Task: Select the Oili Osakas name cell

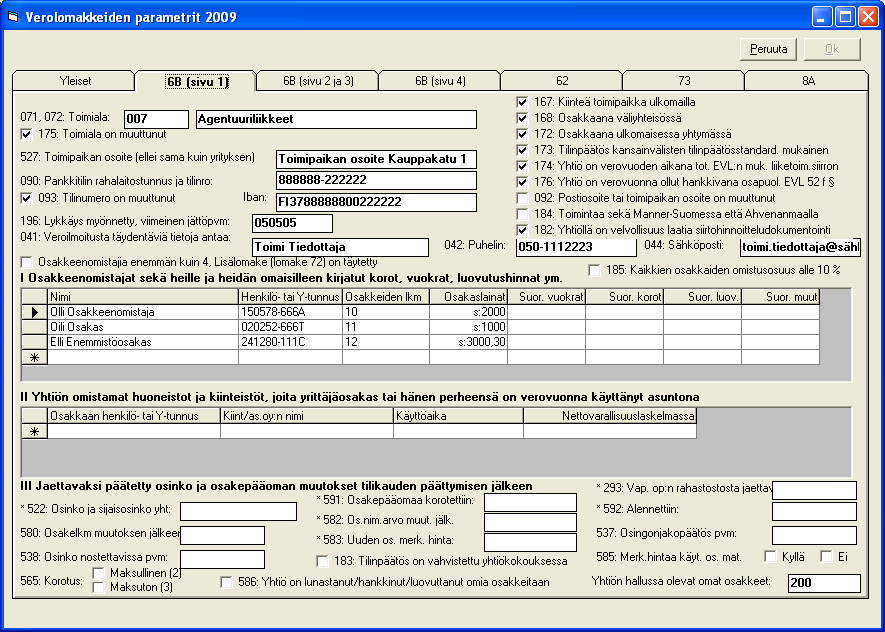Action: click(x=143, y=327)
